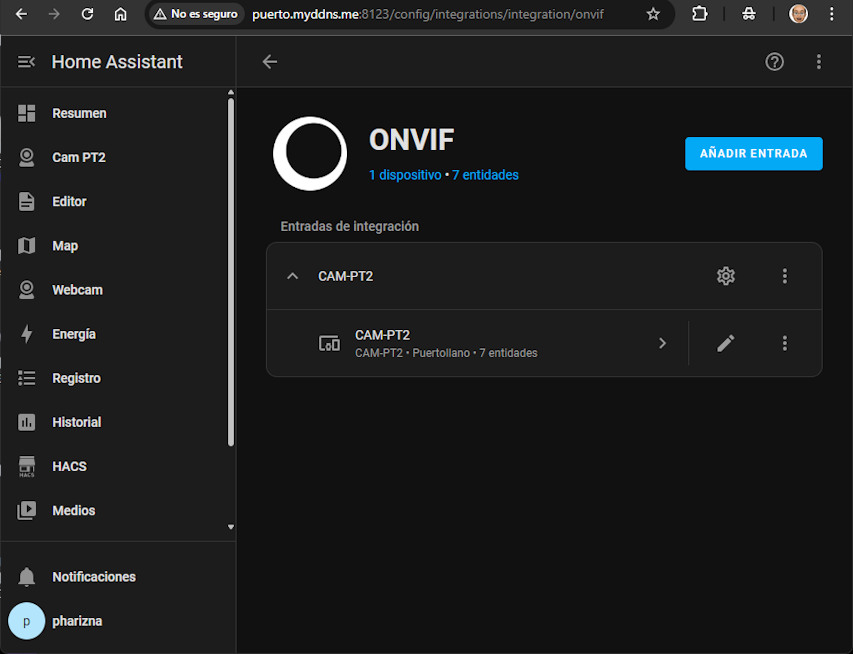Image resolution: width=853 pixels, height=654 pixels.
Task: Bookmark this page with star icon
Action: click(653, 14)
